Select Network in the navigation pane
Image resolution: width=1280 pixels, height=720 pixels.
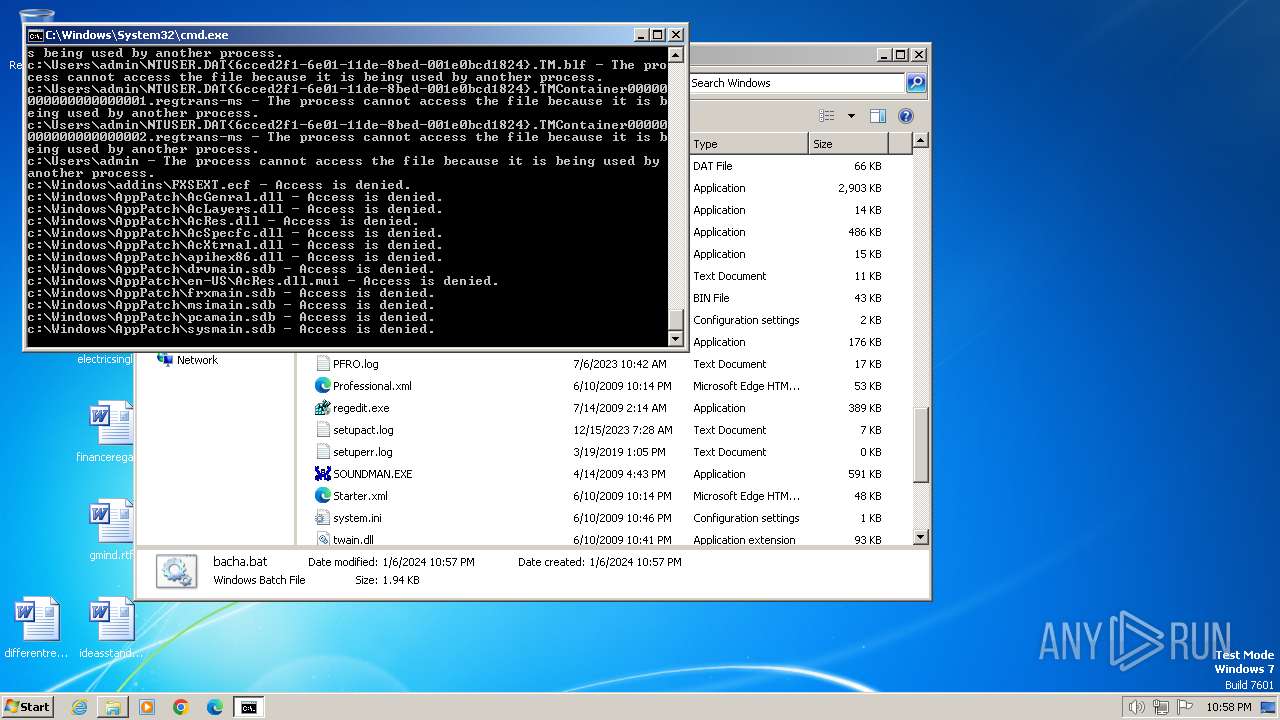click(197, 360)
